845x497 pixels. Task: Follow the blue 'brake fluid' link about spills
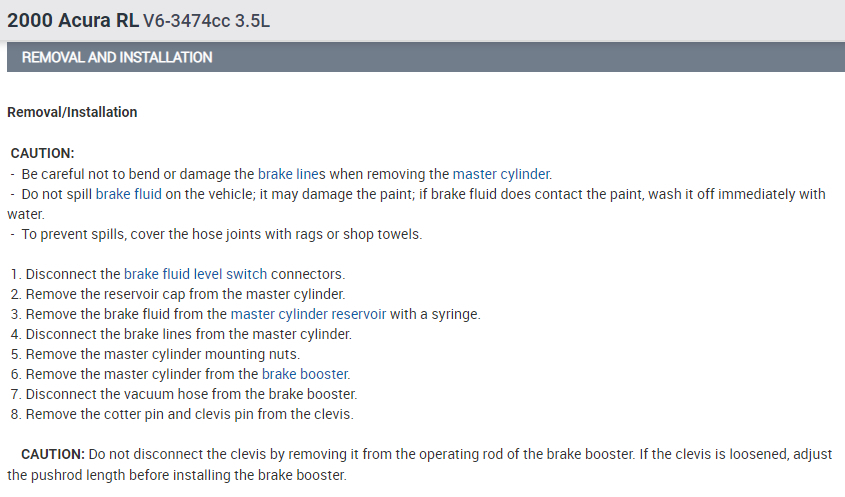(x=128, y=194)
